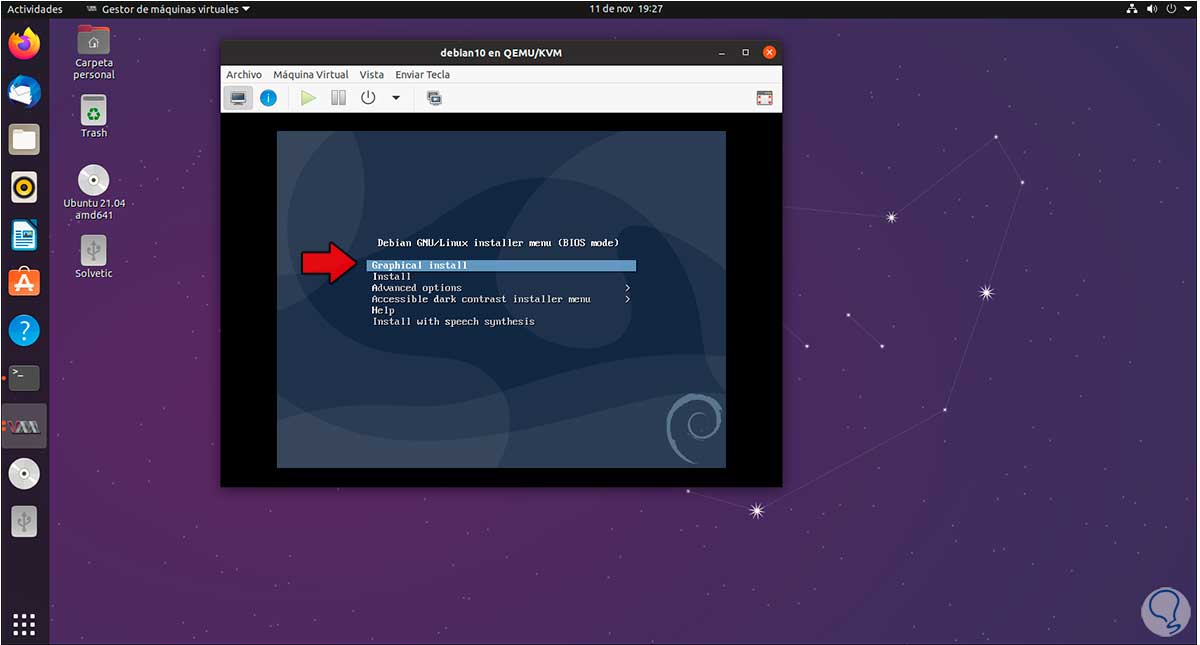Viewport: 1200px width, 645px height.
Task: Open Rhythmbox music player from dock
Action: click(x=24, y=187)
